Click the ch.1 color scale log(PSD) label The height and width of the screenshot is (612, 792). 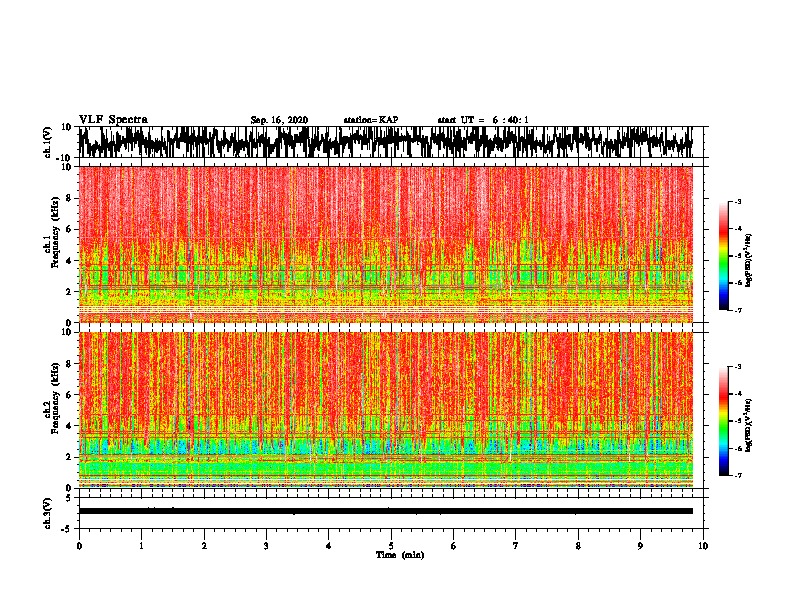[749, 260]
